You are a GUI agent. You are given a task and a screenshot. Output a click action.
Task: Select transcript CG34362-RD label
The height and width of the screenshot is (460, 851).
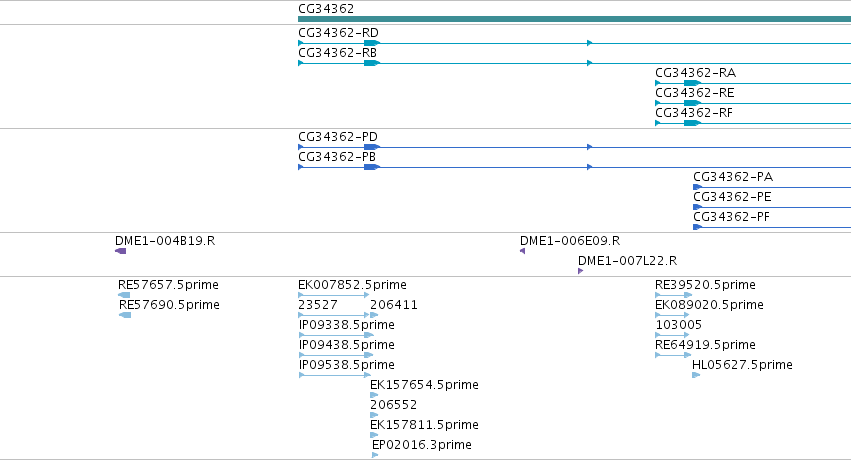tap(338, 33)
